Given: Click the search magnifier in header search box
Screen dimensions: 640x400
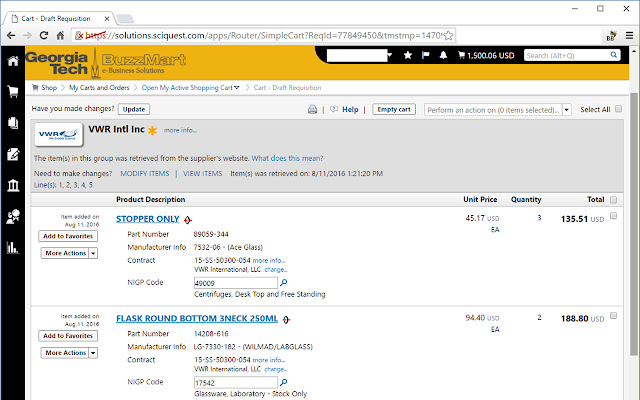Looking at the screenshot, I should pos(613,55).
